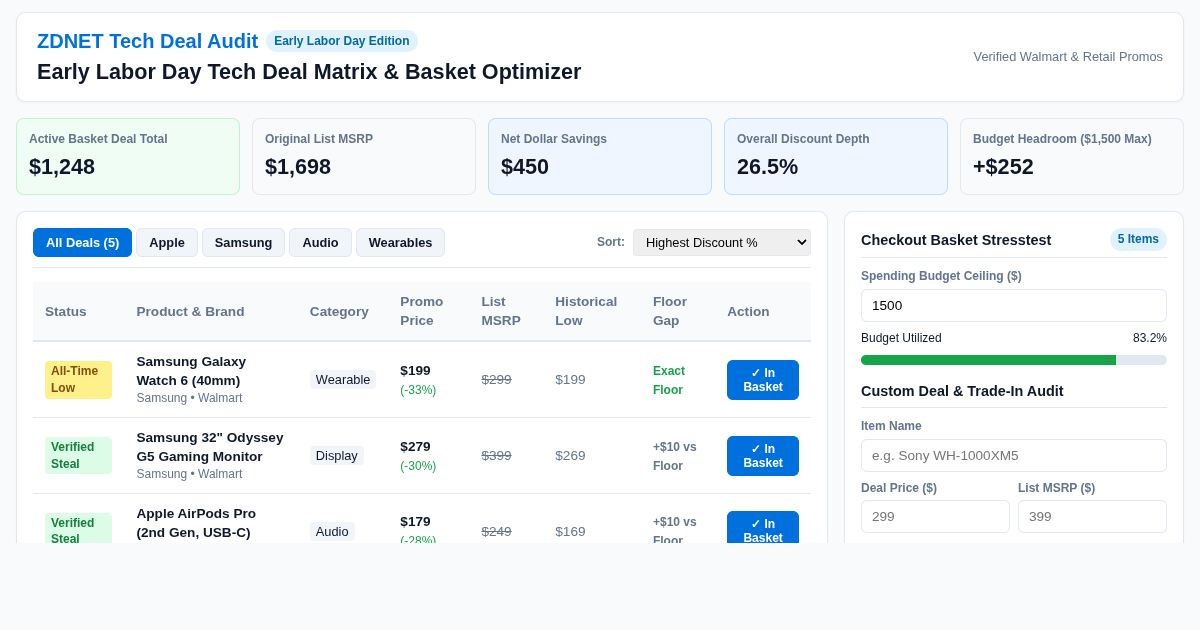Select the Original List MSRP card
Viewport: 1200px width, 630px height.
click(364, 156)
